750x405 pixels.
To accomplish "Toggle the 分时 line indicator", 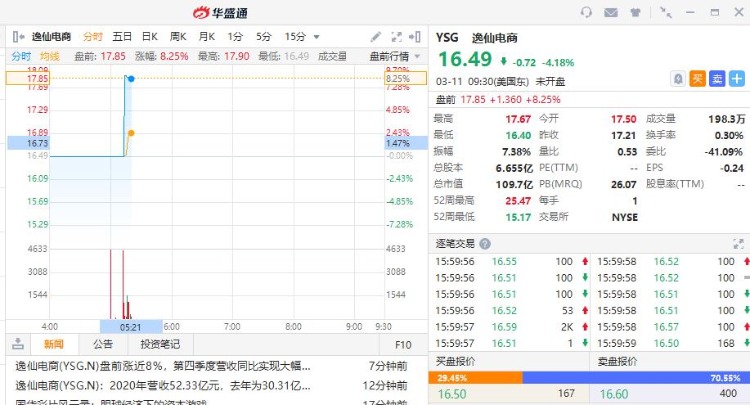I will coord(21,56).
